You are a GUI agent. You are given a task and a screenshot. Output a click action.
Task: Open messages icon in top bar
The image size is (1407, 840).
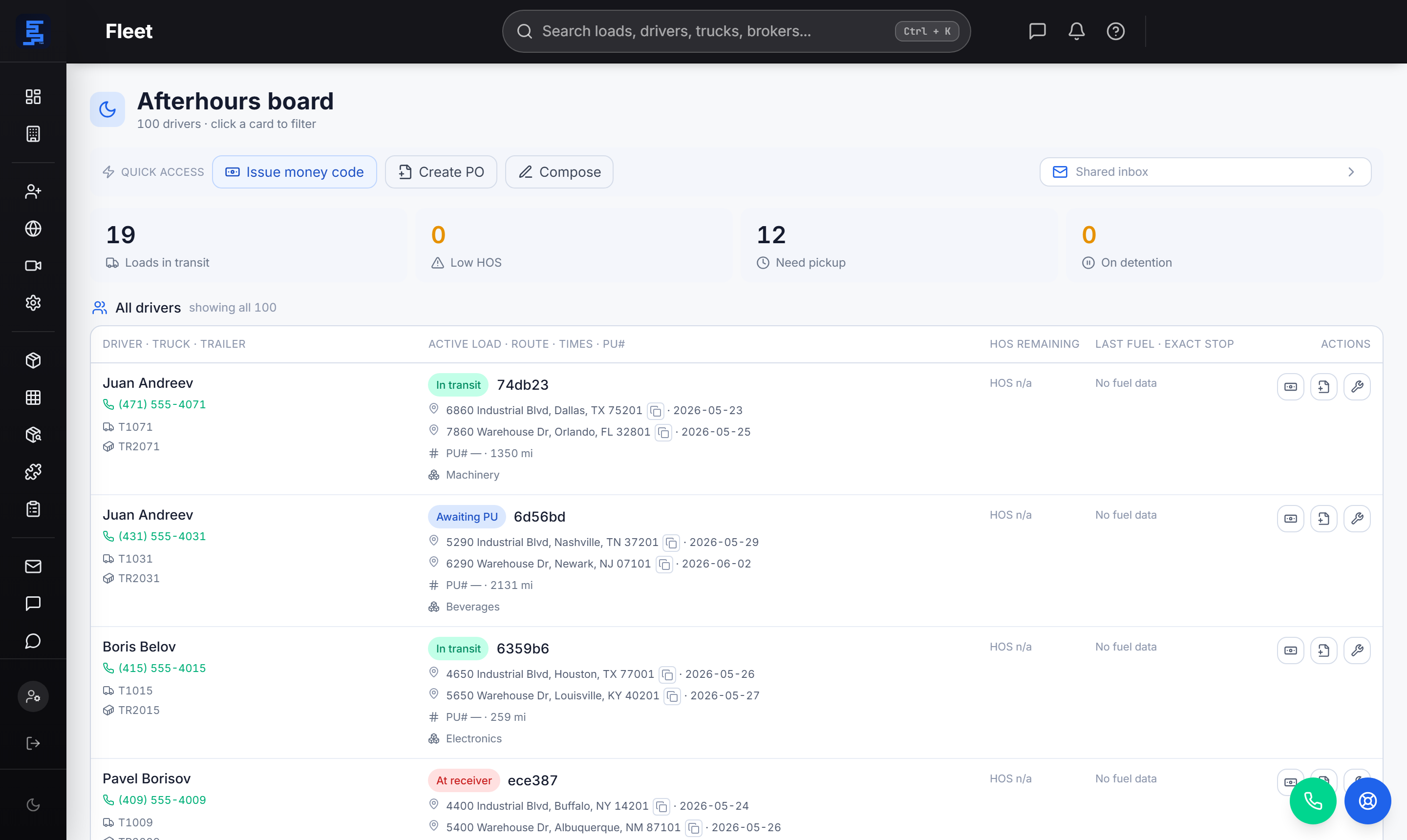click(x=1037, y=31)
